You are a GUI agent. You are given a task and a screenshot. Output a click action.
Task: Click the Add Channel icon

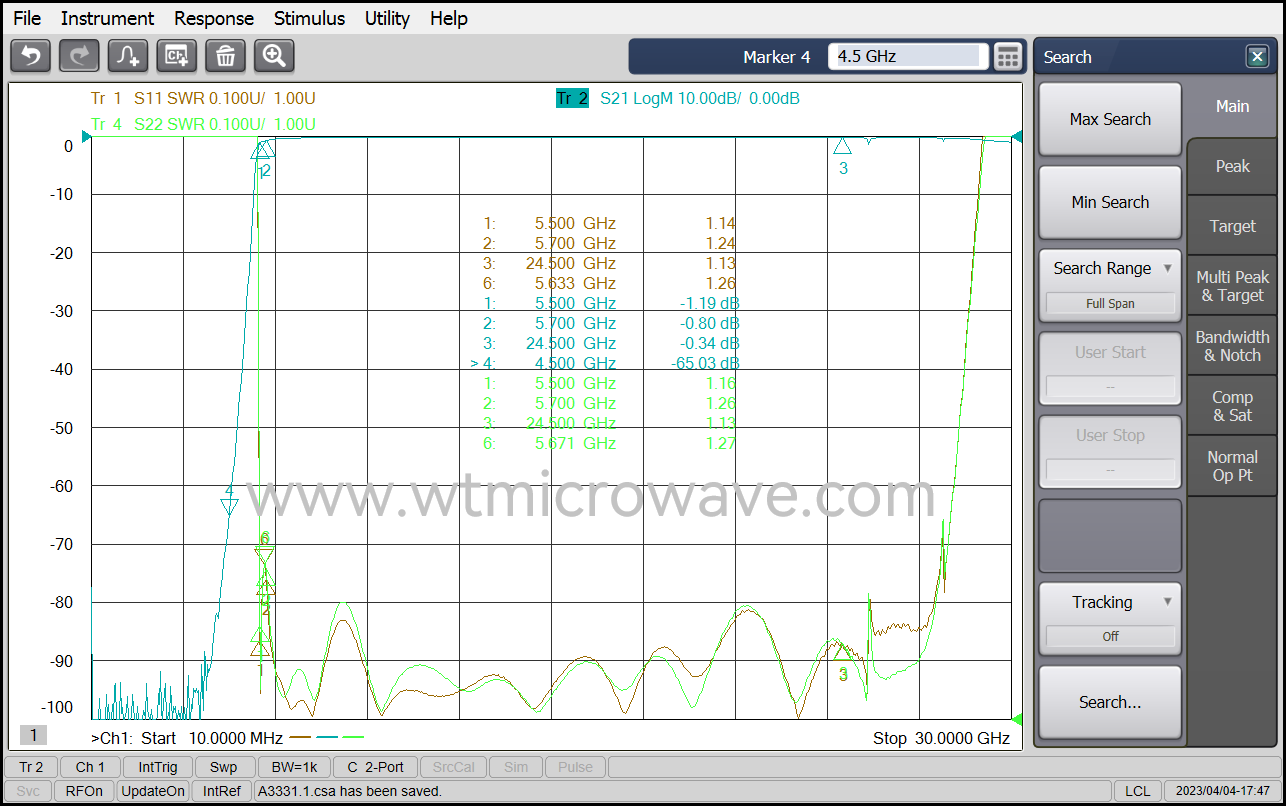176,56
